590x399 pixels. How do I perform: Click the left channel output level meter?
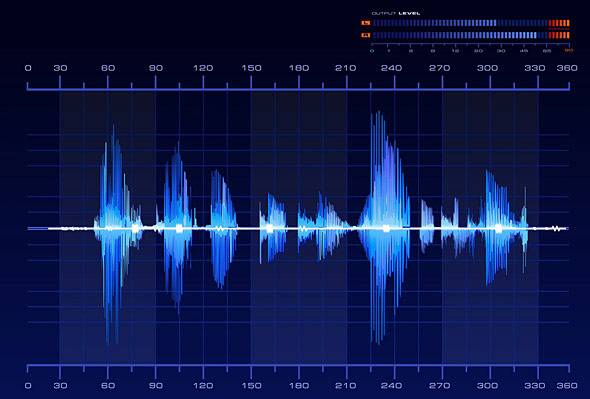pos(471,23)
